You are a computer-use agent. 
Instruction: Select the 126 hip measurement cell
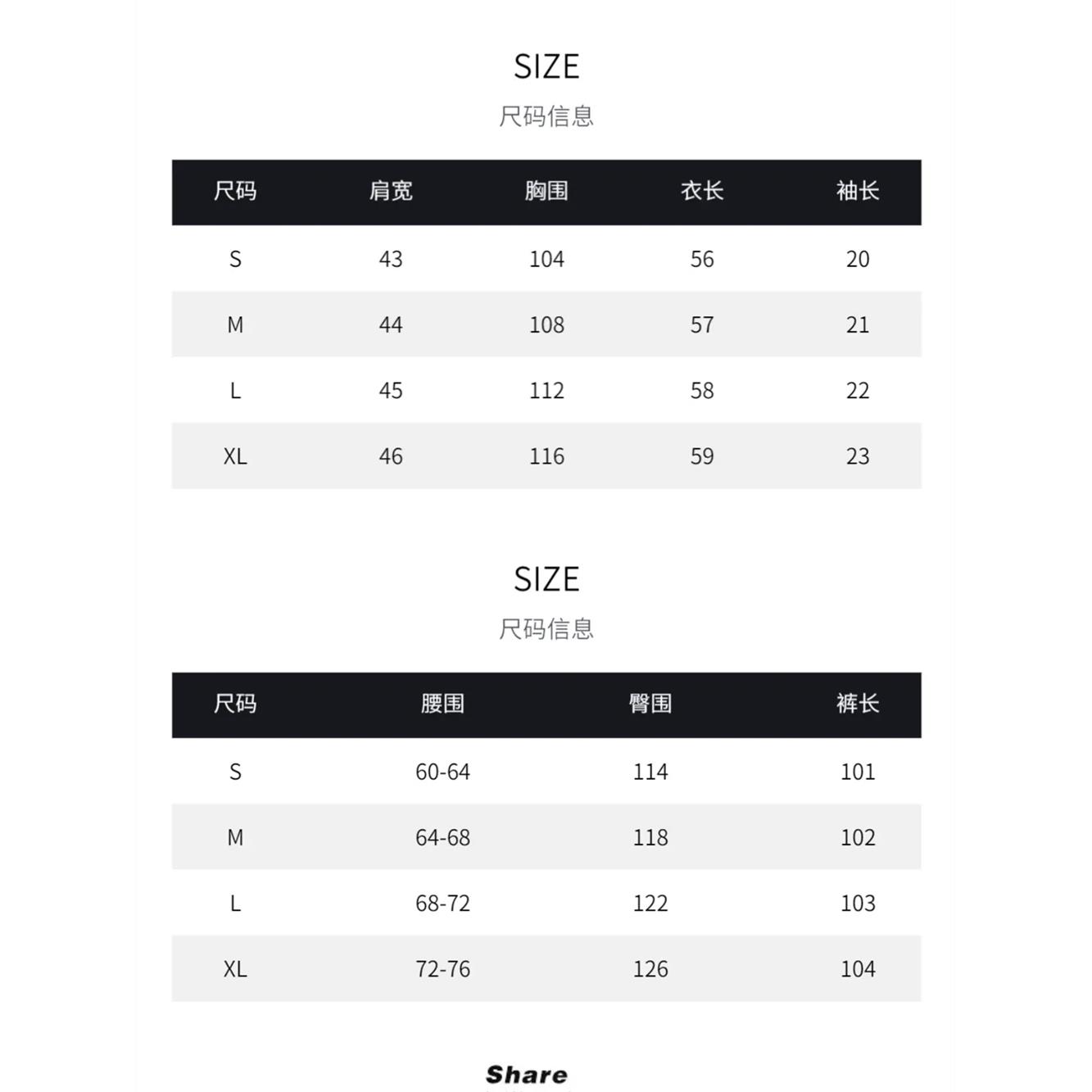point(650,969)
